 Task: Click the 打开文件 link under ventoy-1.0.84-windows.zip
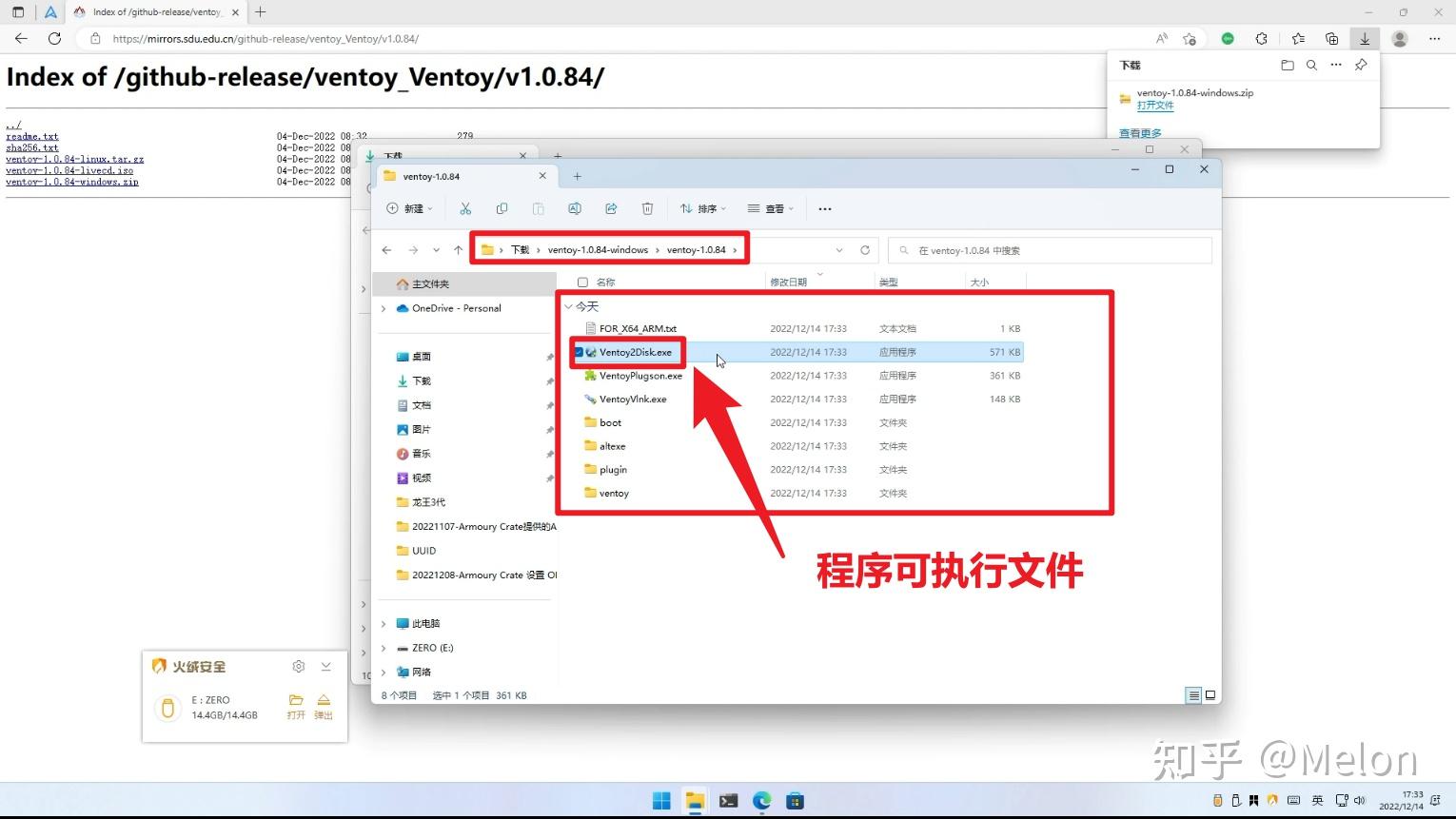pos(1154,105)
